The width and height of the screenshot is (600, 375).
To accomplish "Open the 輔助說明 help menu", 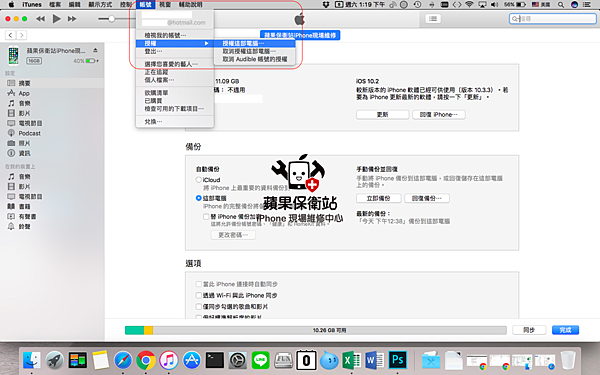I will pyautogui.click(x=191, y=5).
